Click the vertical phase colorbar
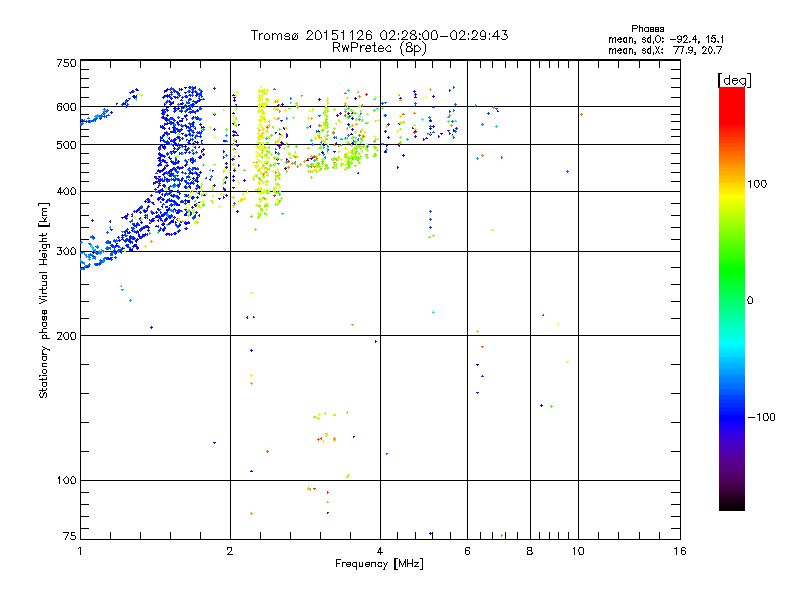The height and width of the screenshot is (600, 800). coord(732,299)
